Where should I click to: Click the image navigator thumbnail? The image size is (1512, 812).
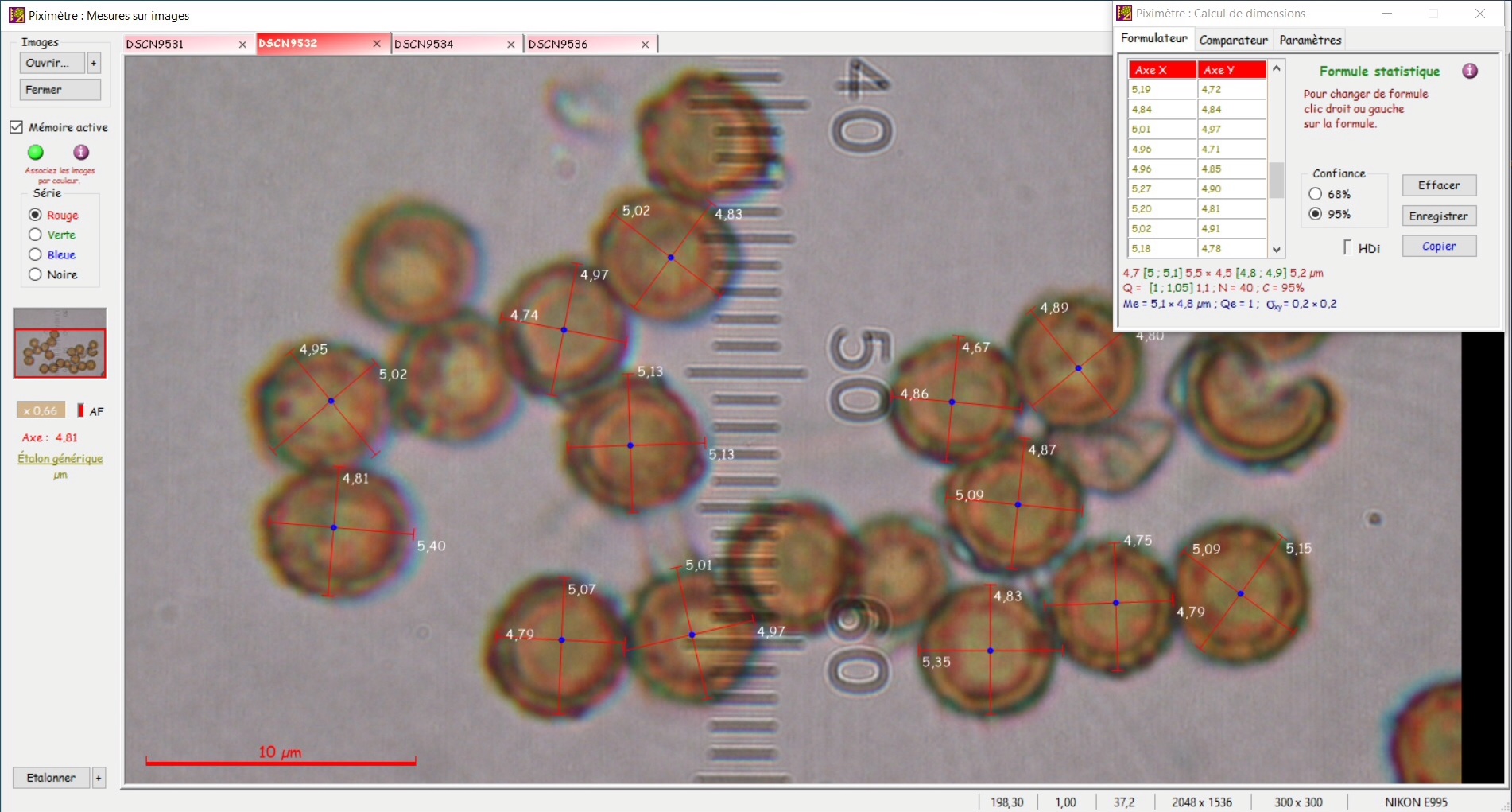click(x=60, y=344)
